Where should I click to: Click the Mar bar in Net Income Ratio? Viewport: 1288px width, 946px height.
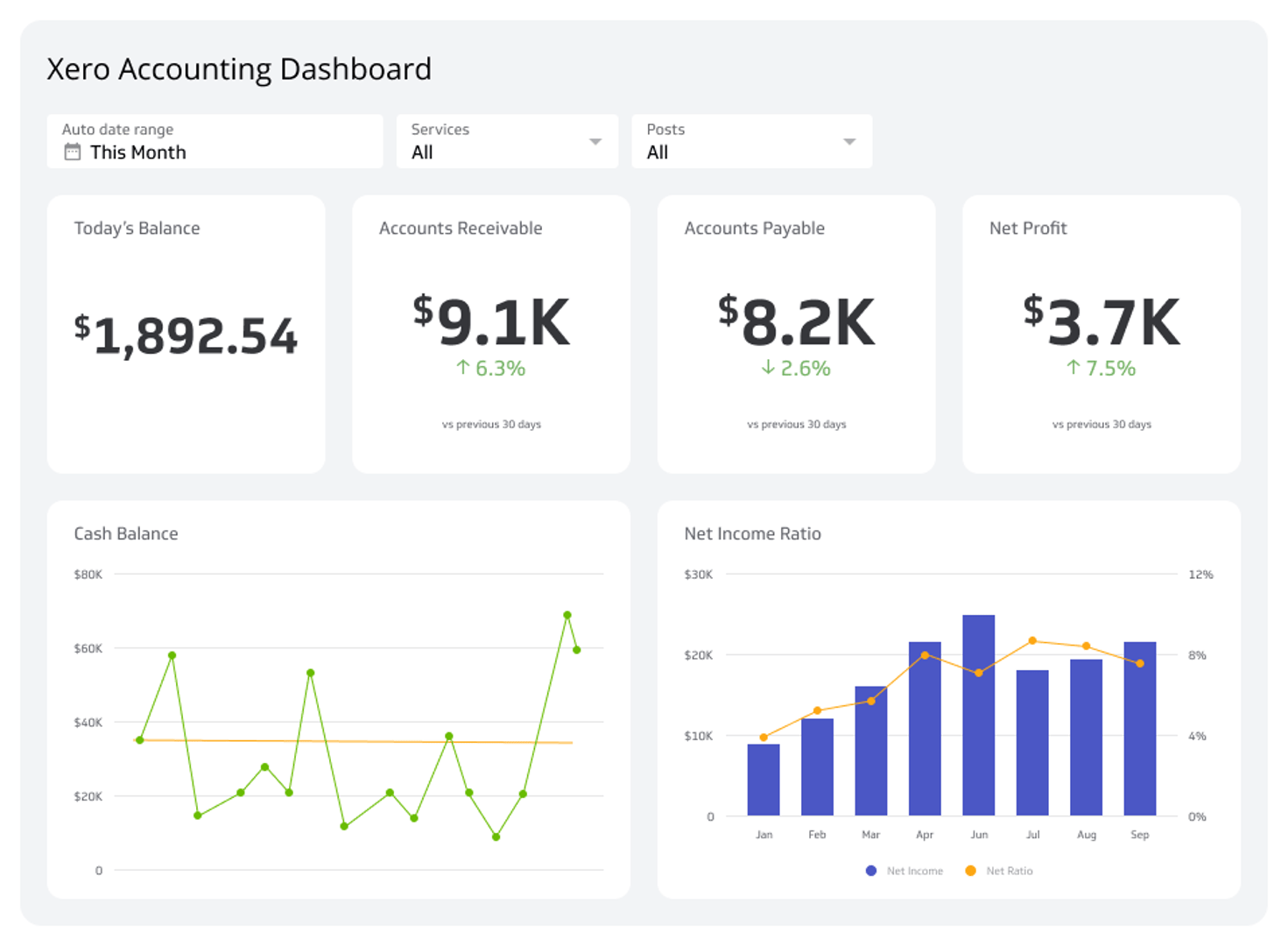[871, 751]
